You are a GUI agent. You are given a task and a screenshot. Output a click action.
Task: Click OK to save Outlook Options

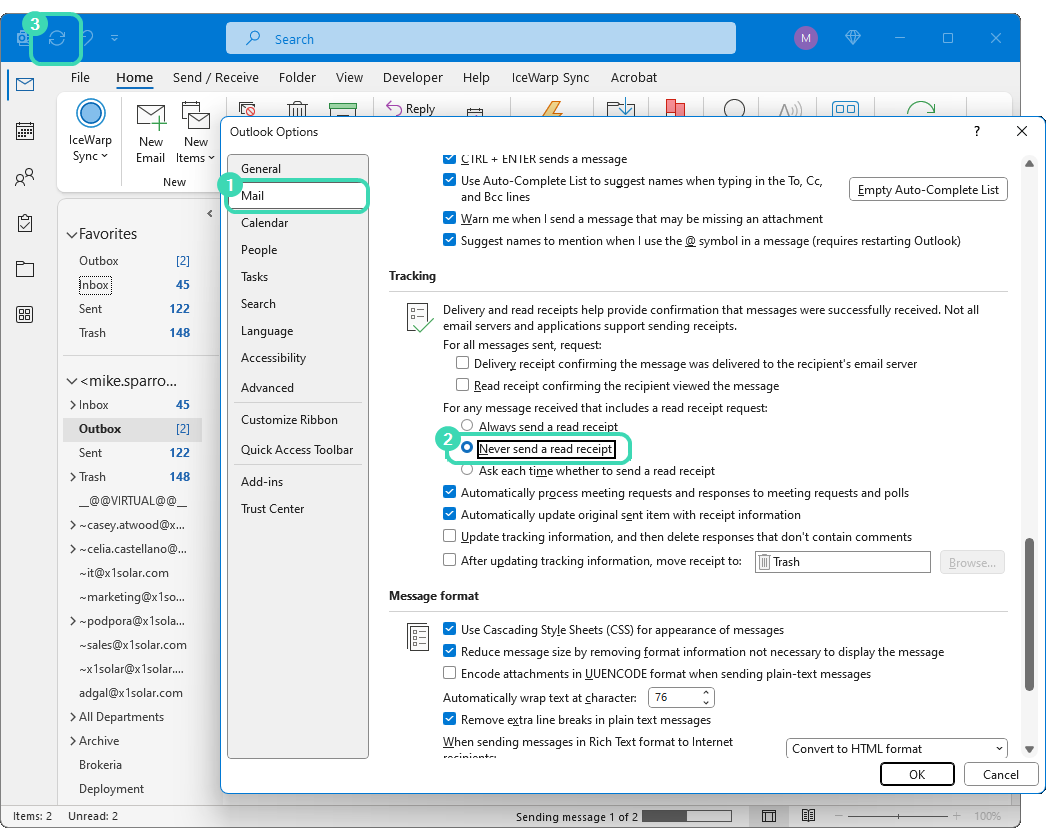pos(916,774)
